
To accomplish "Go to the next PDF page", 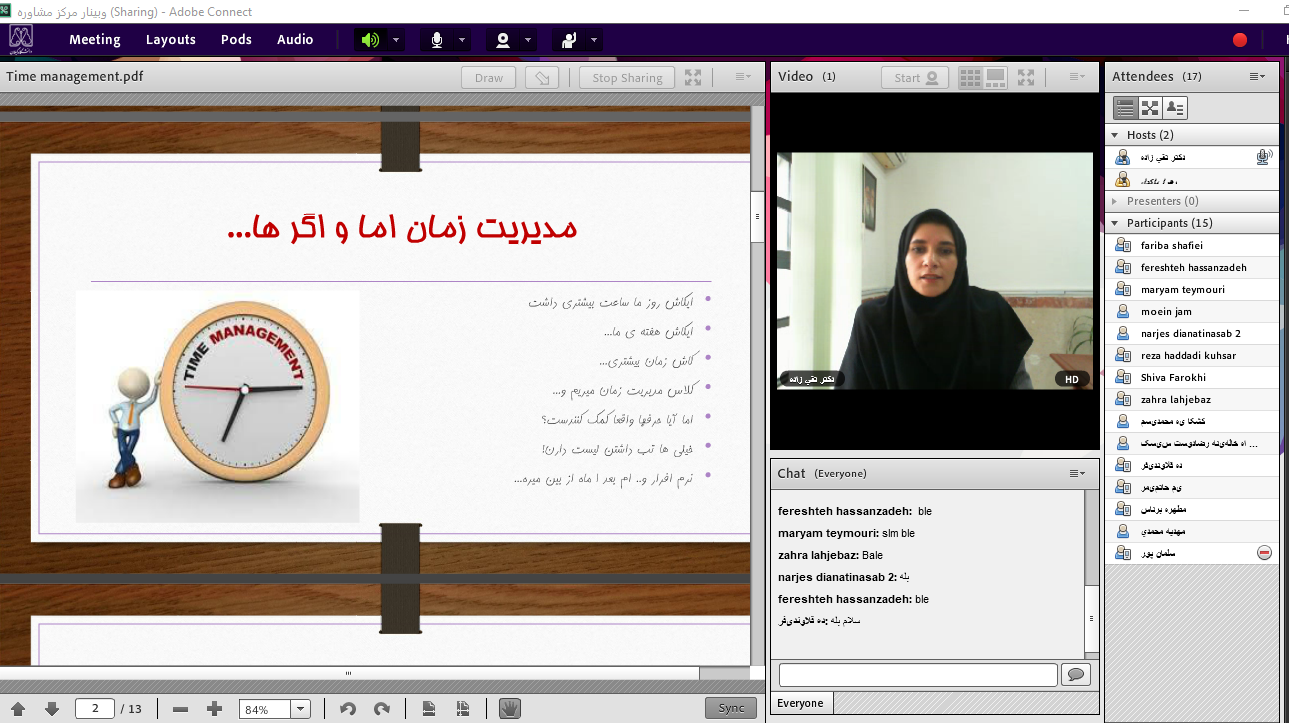I will click(x=52, y=708).
